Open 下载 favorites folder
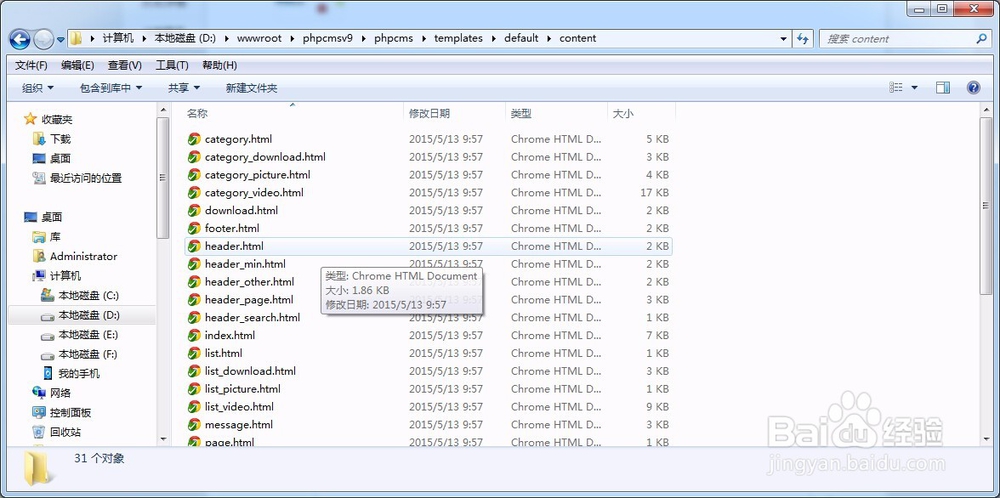 (60, 138)
